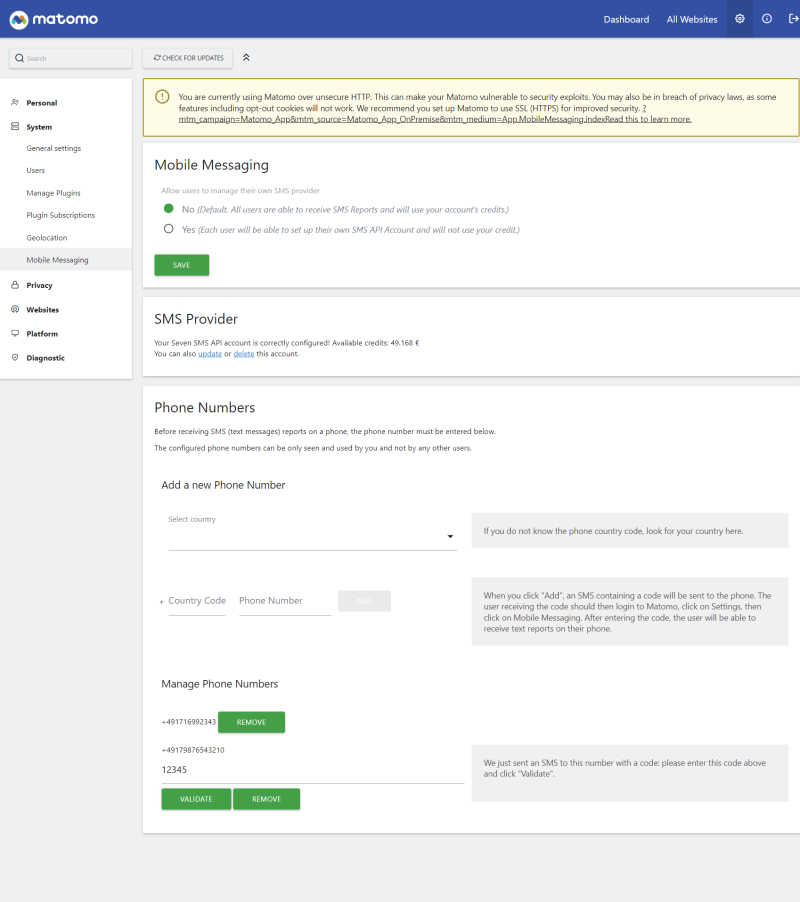Switch to All Websites
The image size is (800, 902).
(x=691, y=18)
